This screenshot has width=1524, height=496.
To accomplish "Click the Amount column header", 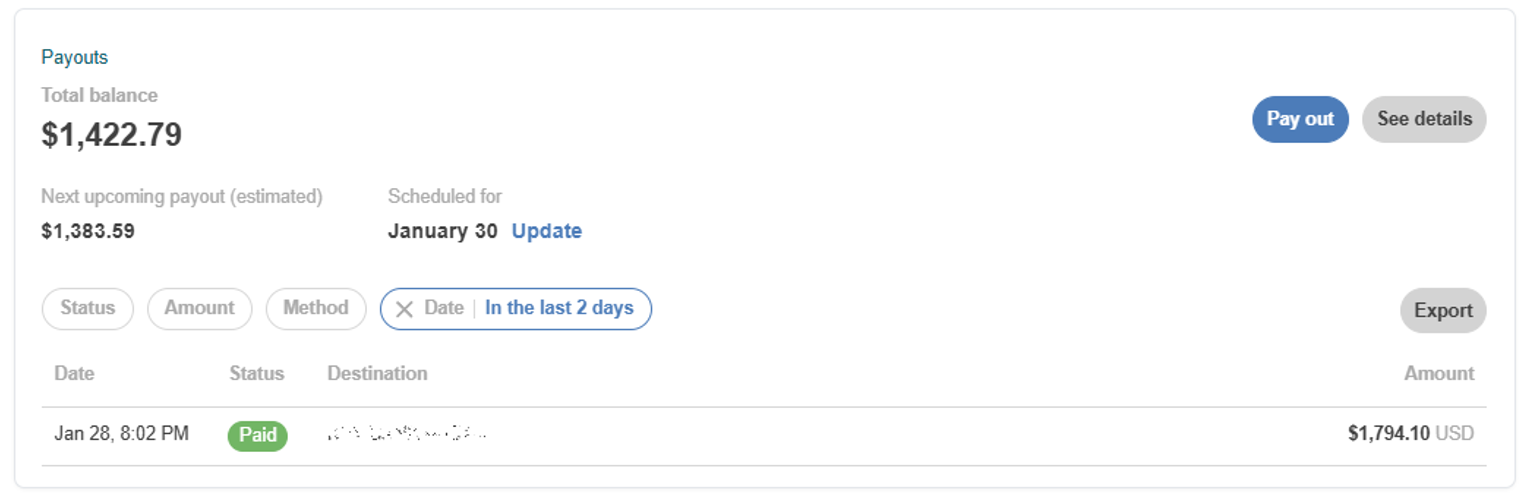I will click(1439, 373).
